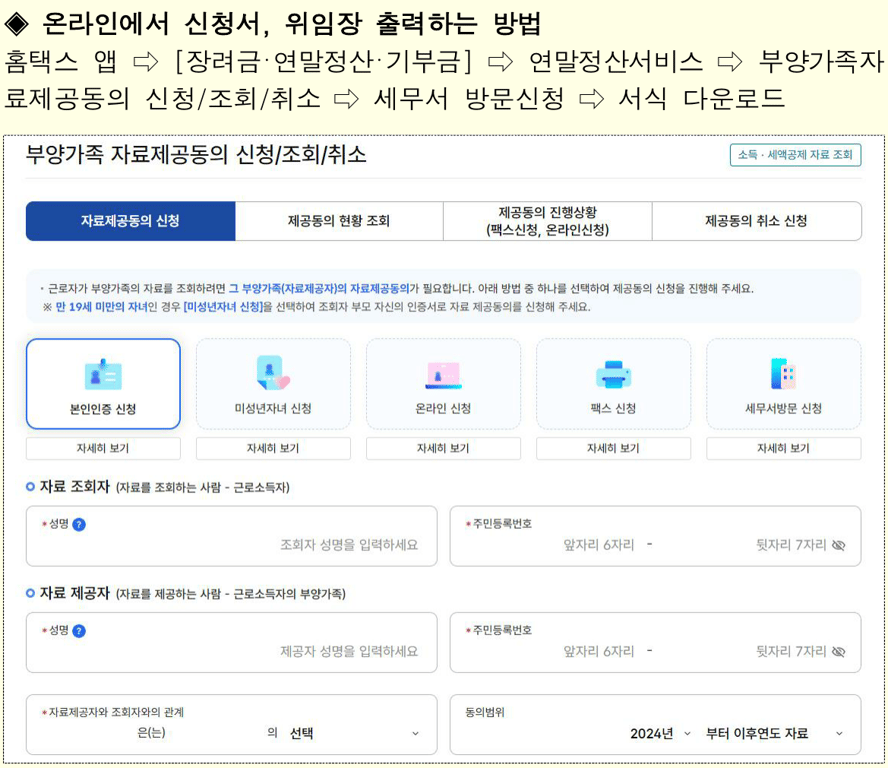The width and height of the screenshot is (888, 768).
Task: Select the 본인인증 신청 ID card icon
Action: coord(103,374)
